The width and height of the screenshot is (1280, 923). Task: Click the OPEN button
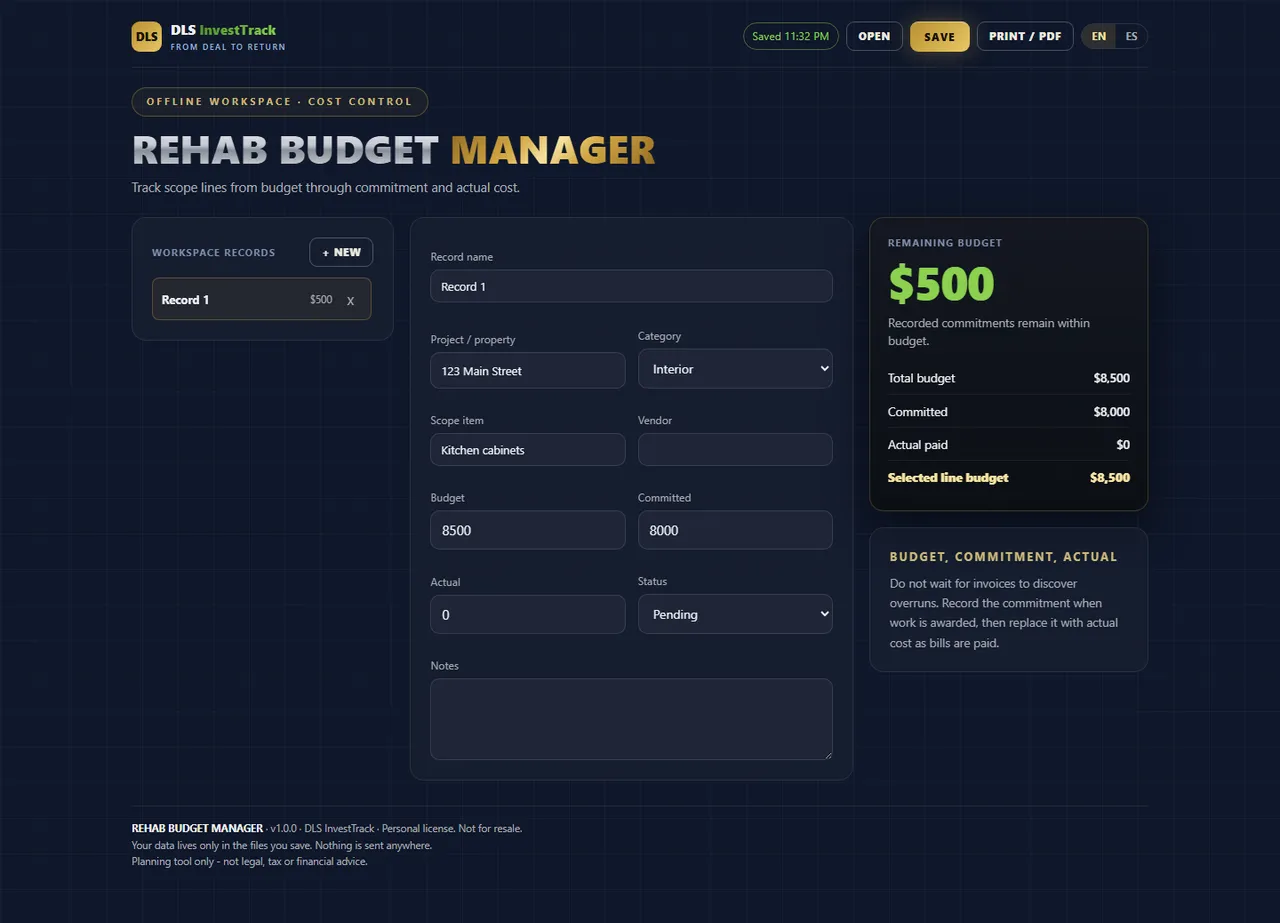click(x=874, y=36)
